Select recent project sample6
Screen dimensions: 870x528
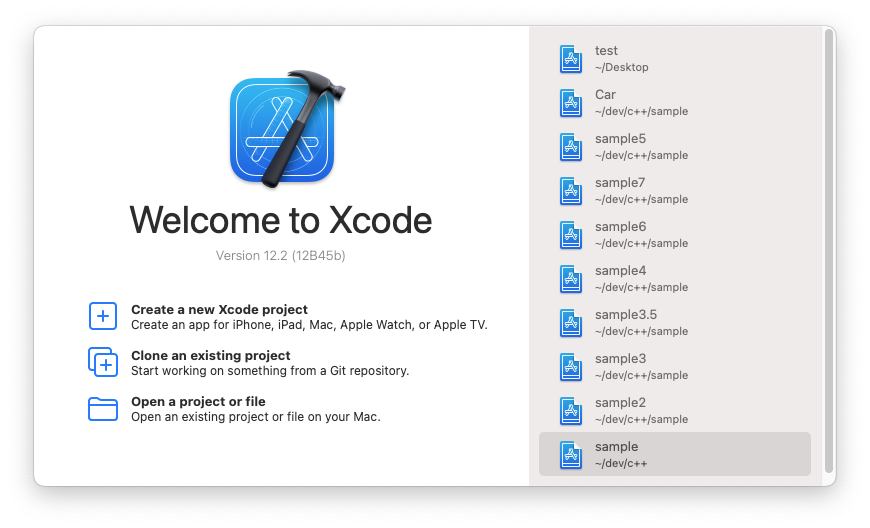click(x=675, y=235)
